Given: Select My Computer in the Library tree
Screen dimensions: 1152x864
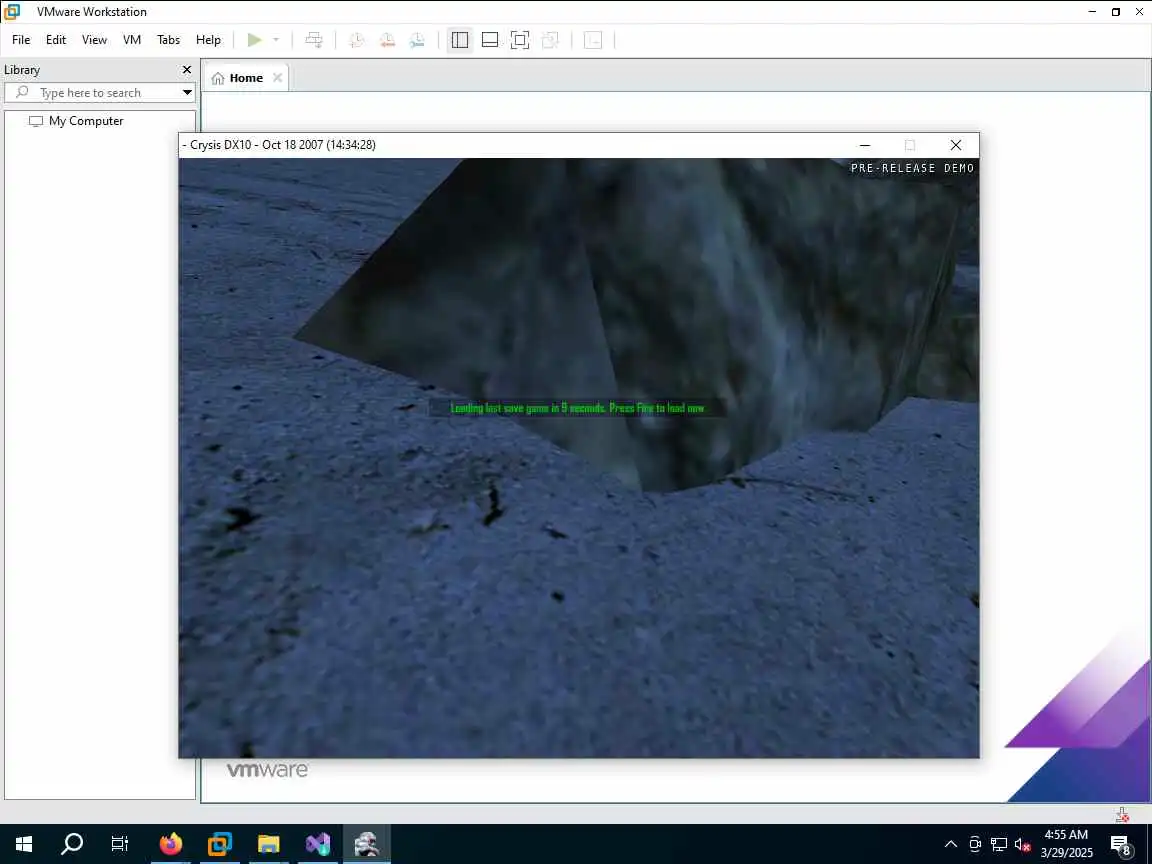Looking at the screenshot, I should click(x=86, y=120).
